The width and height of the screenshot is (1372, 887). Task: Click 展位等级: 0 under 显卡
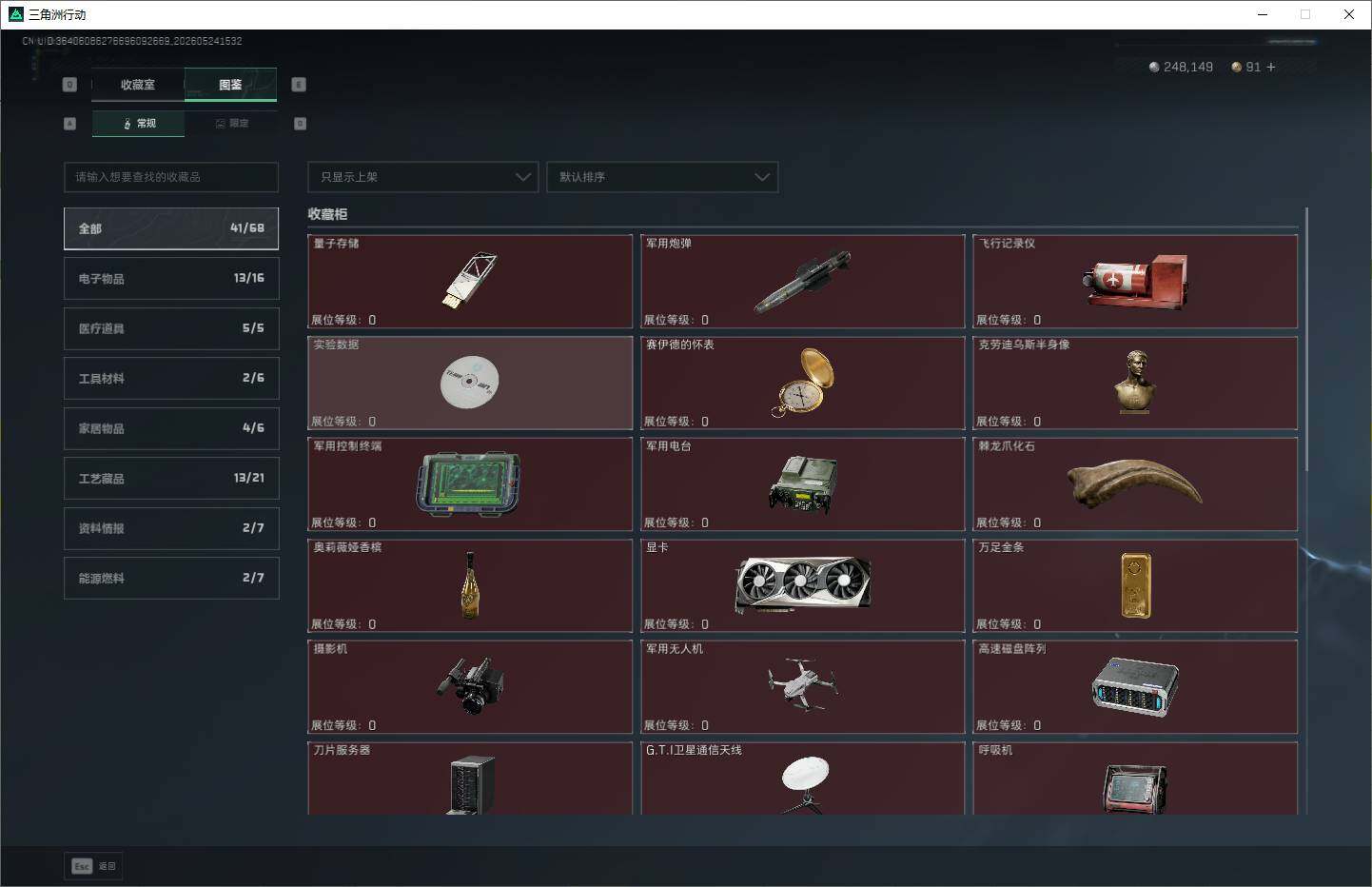coord(676,624)
